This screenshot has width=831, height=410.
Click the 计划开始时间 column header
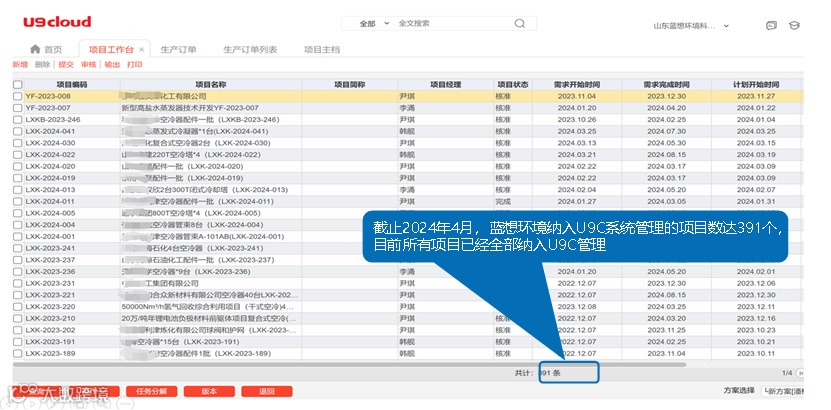(x=756, y=85)
